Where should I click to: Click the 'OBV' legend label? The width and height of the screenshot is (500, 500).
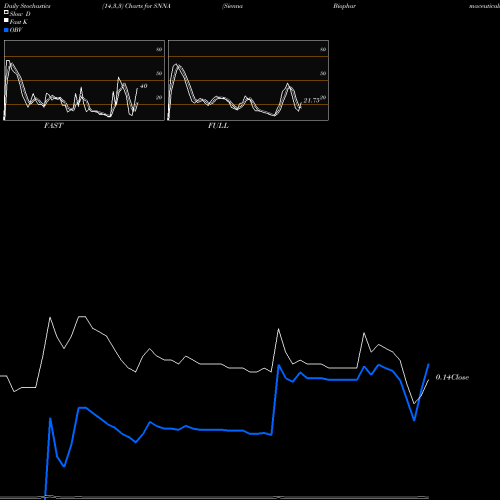[16, 30]
